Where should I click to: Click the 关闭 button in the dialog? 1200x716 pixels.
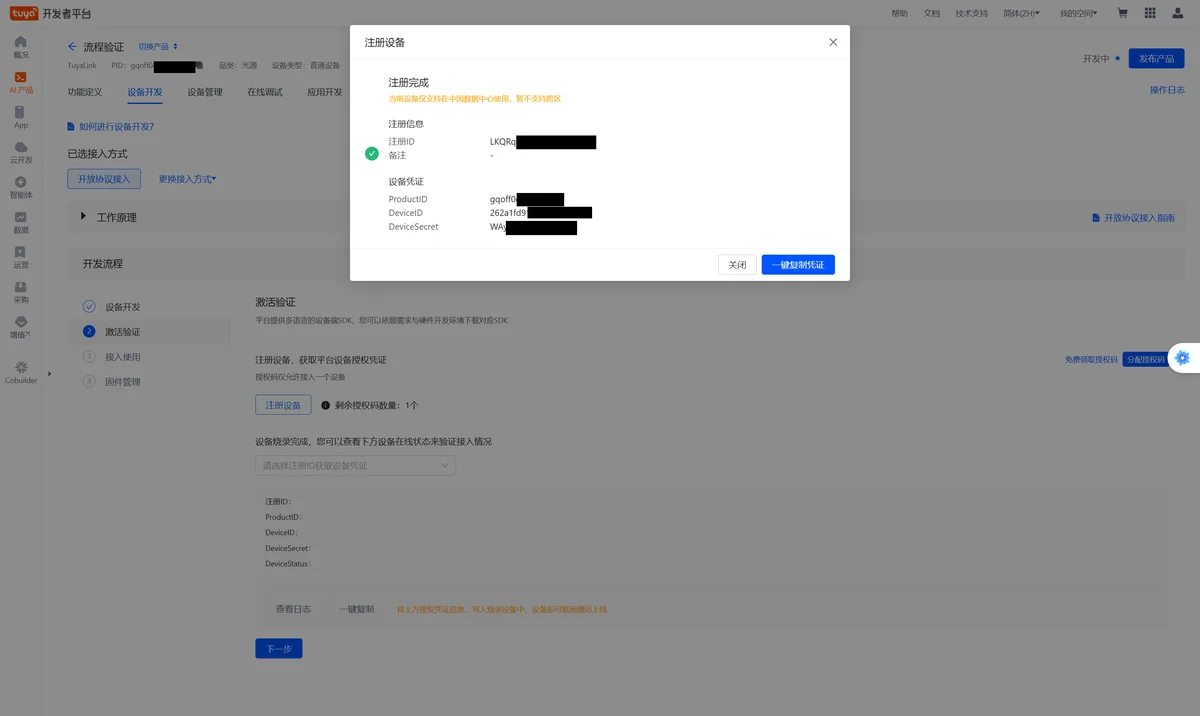[x=737, y=265]
